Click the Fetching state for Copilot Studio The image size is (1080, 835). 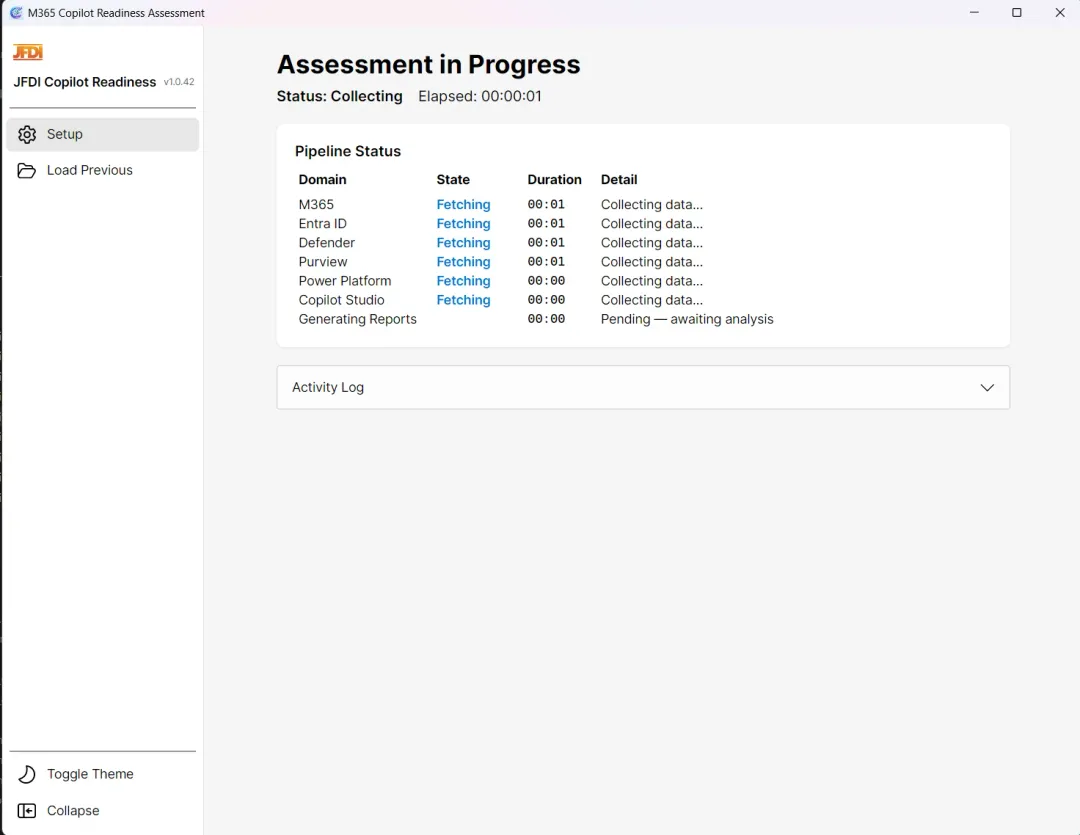coord(464,300)
